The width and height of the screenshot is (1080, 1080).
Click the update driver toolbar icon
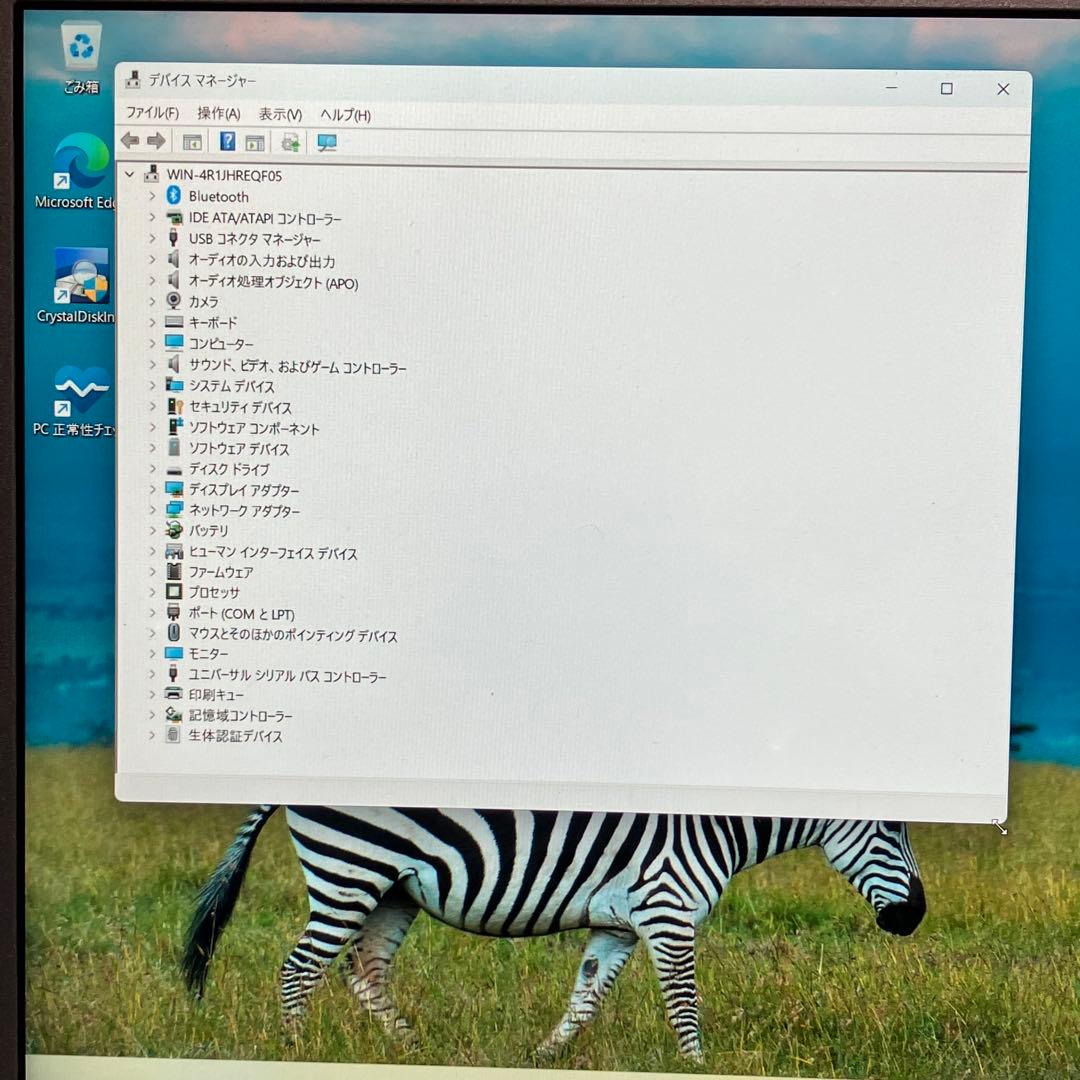pos(290,143)
